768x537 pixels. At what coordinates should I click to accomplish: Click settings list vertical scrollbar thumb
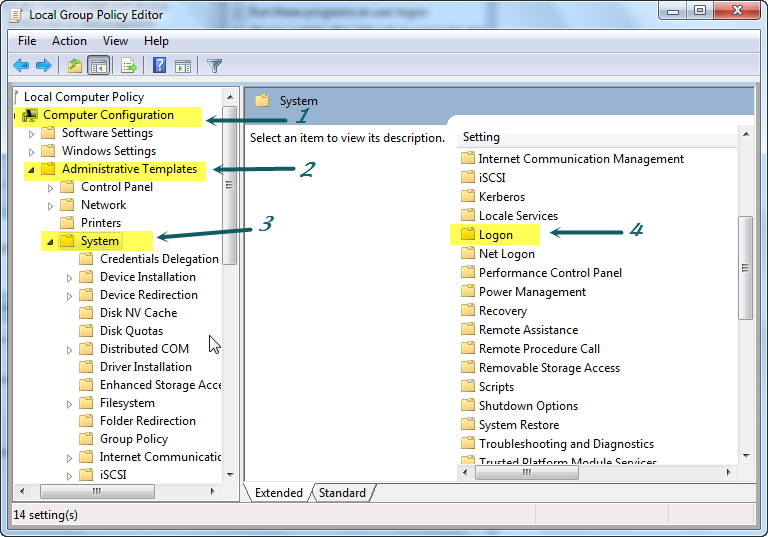745,268
